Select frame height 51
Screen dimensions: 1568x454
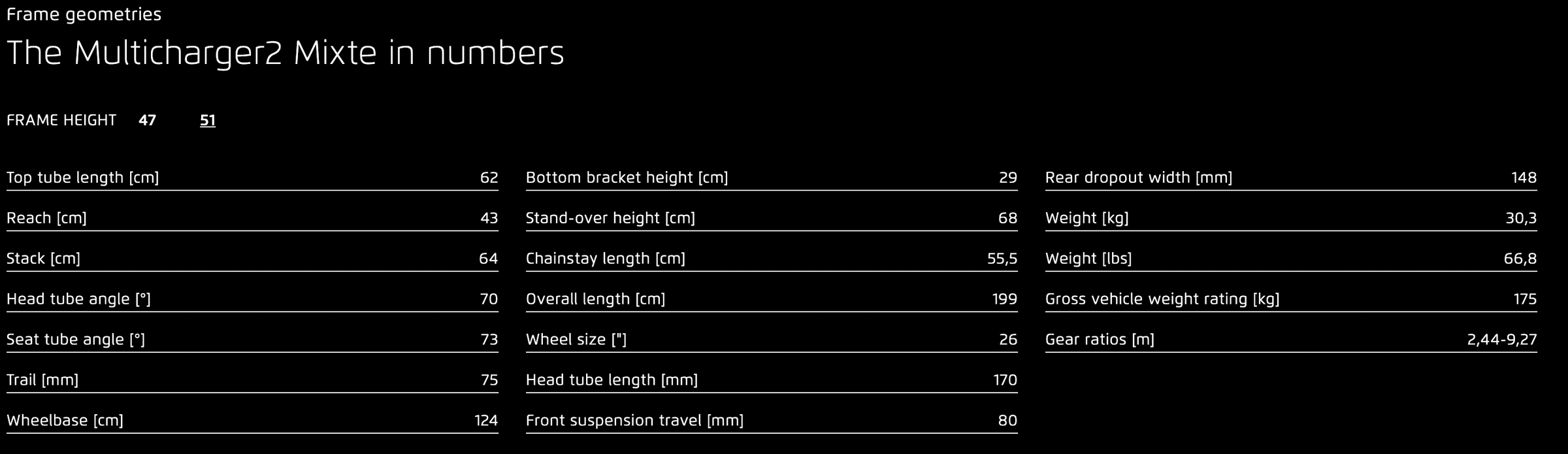coord(208,120)
